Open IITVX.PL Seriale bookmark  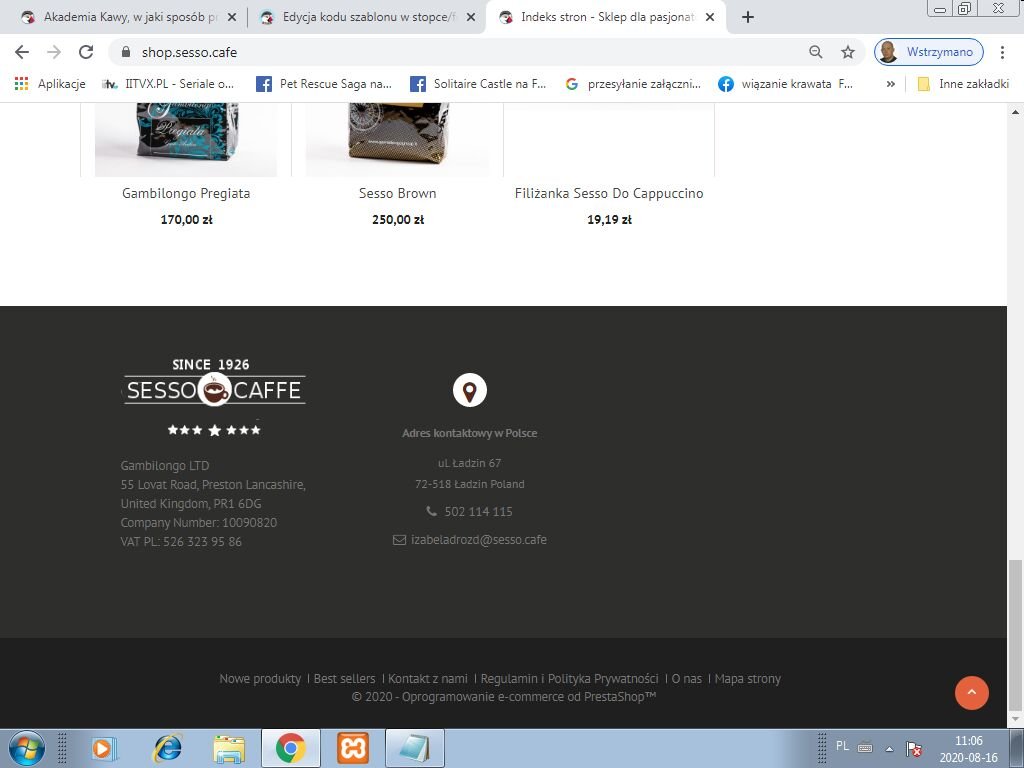168,84
